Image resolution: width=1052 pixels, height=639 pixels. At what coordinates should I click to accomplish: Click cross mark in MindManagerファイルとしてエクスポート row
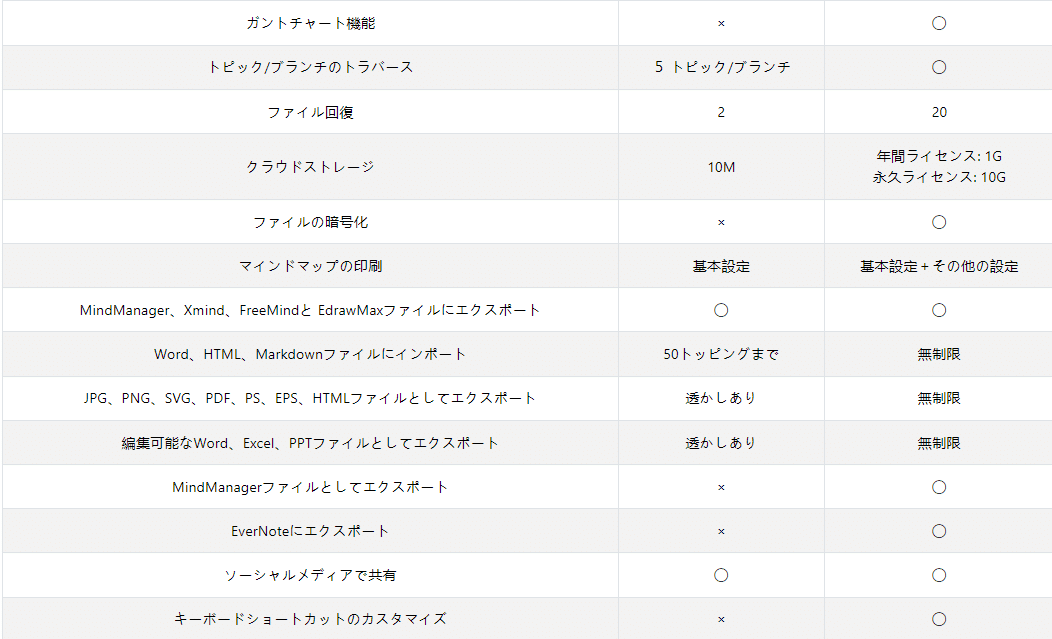(x=721, y=487)
